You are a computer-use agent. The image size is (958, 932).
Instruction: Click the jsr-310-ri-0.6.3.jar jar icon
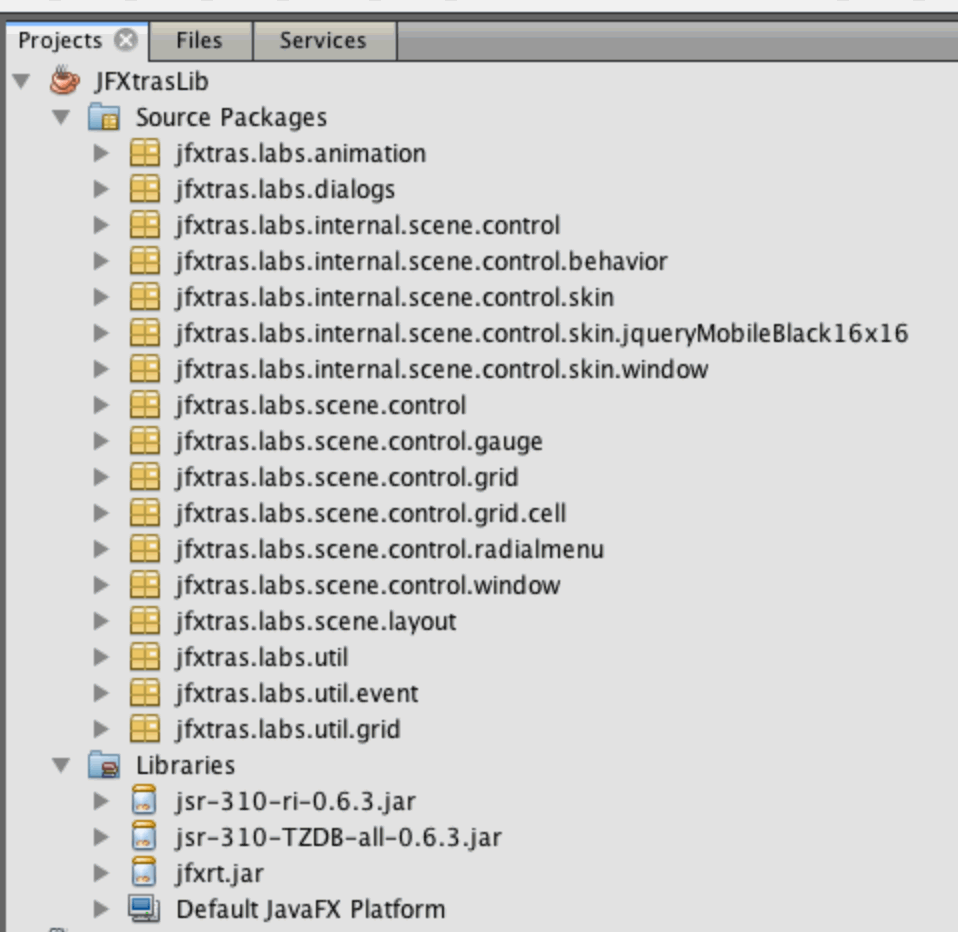pos(145,802)
